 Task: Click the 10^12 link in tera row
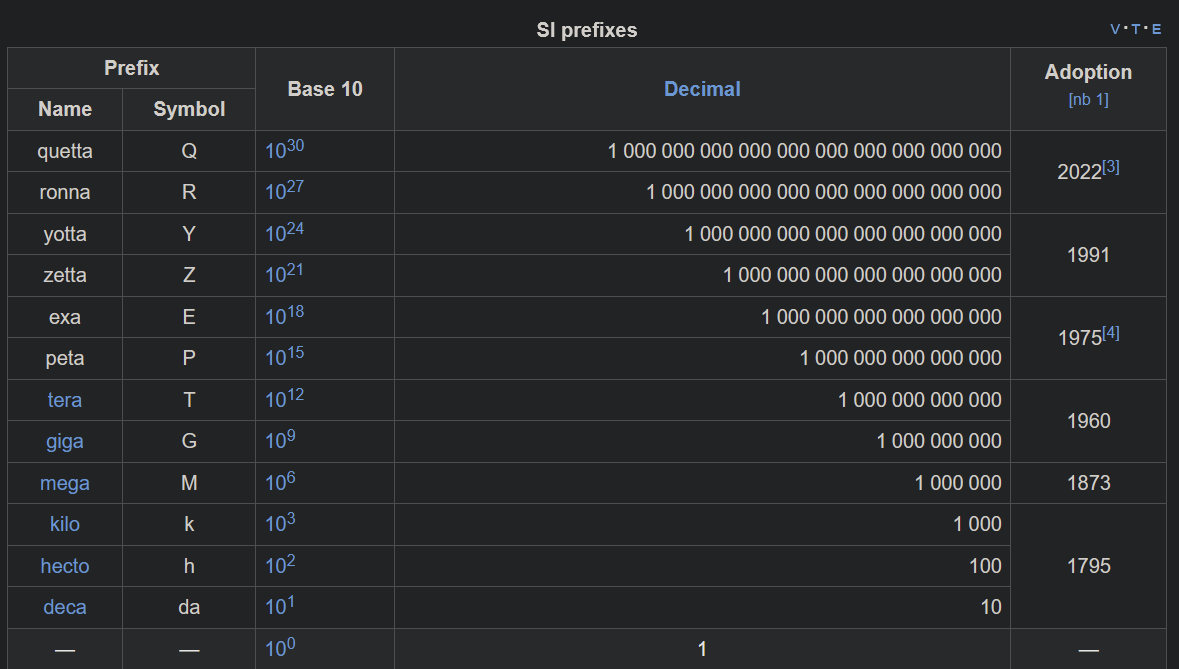click(284, 398)
